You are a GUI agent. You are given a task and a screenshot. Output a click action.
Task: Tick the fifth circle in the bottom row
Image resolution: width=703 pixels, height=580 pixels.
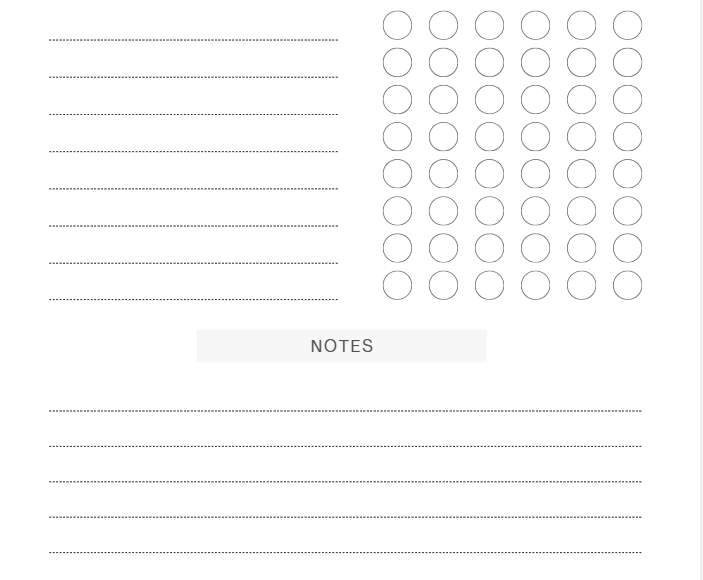(581, 285)
